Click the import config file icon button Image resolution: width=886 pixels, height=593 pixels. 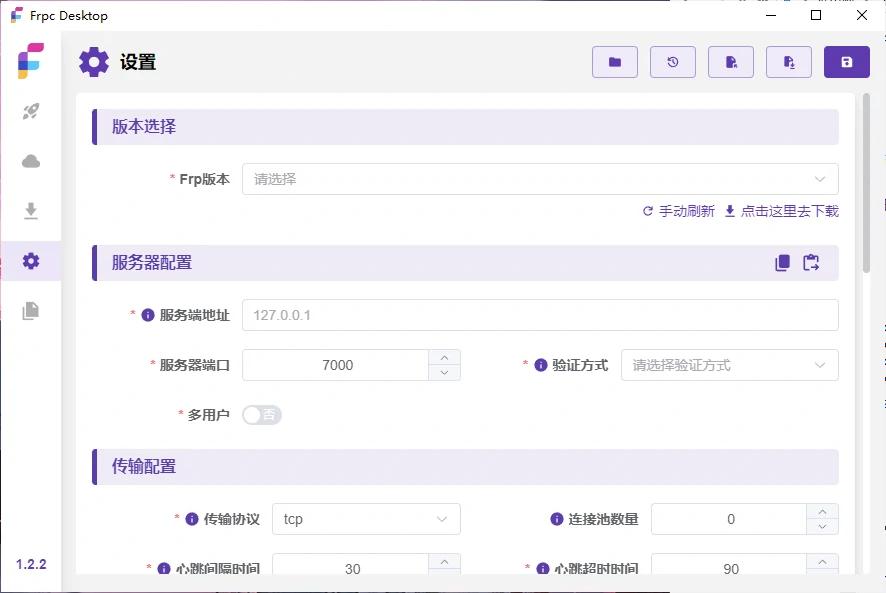tap(731, 62)
